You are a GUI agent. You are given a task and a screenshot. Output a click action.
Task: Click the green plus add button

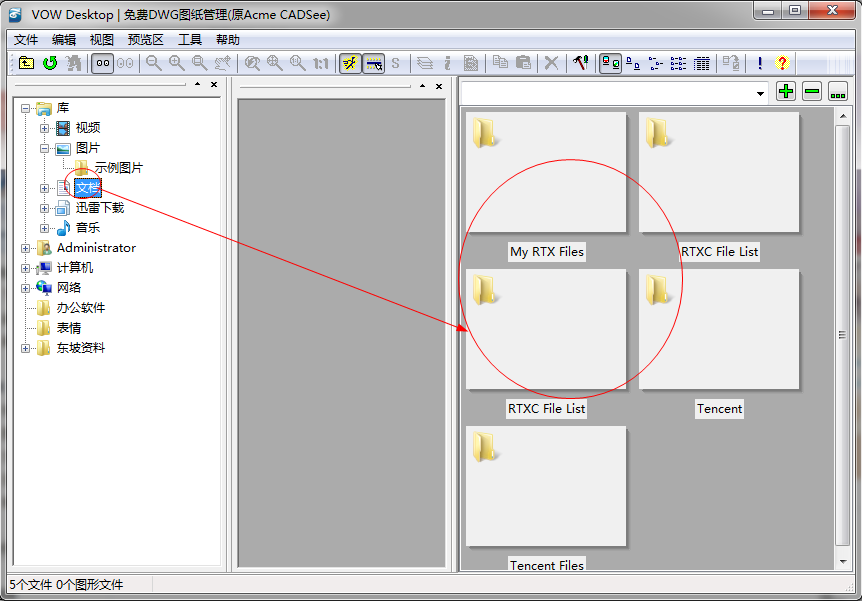(x=786, y=91)
